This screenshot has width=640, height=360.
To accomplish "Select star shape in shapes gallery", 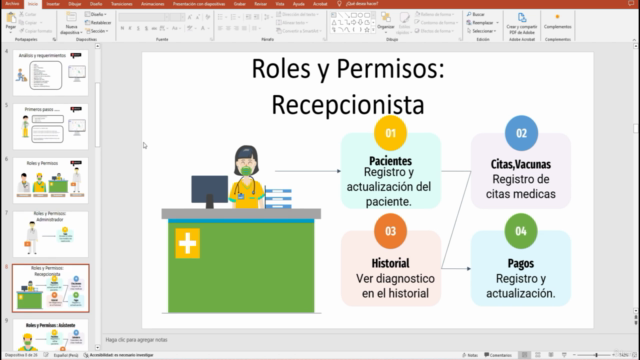I will (x=367, y=30).
